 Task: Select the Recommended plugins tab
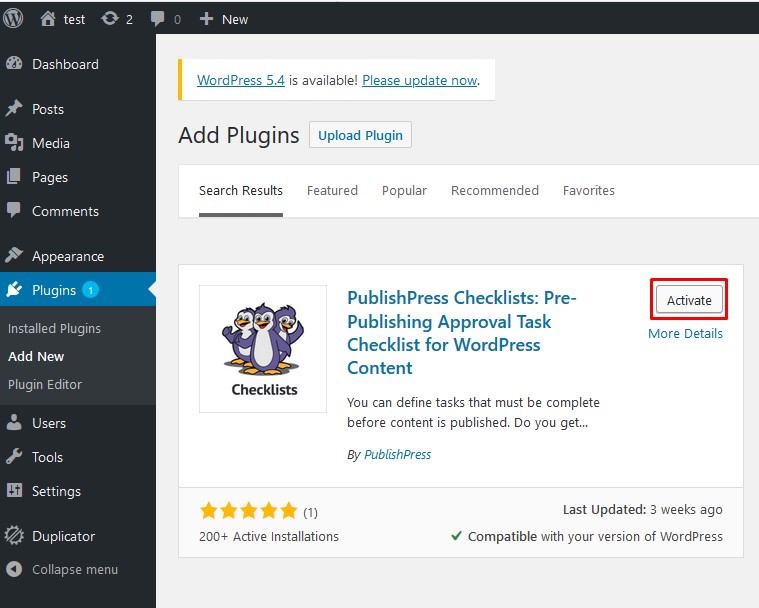click(494, 190)
